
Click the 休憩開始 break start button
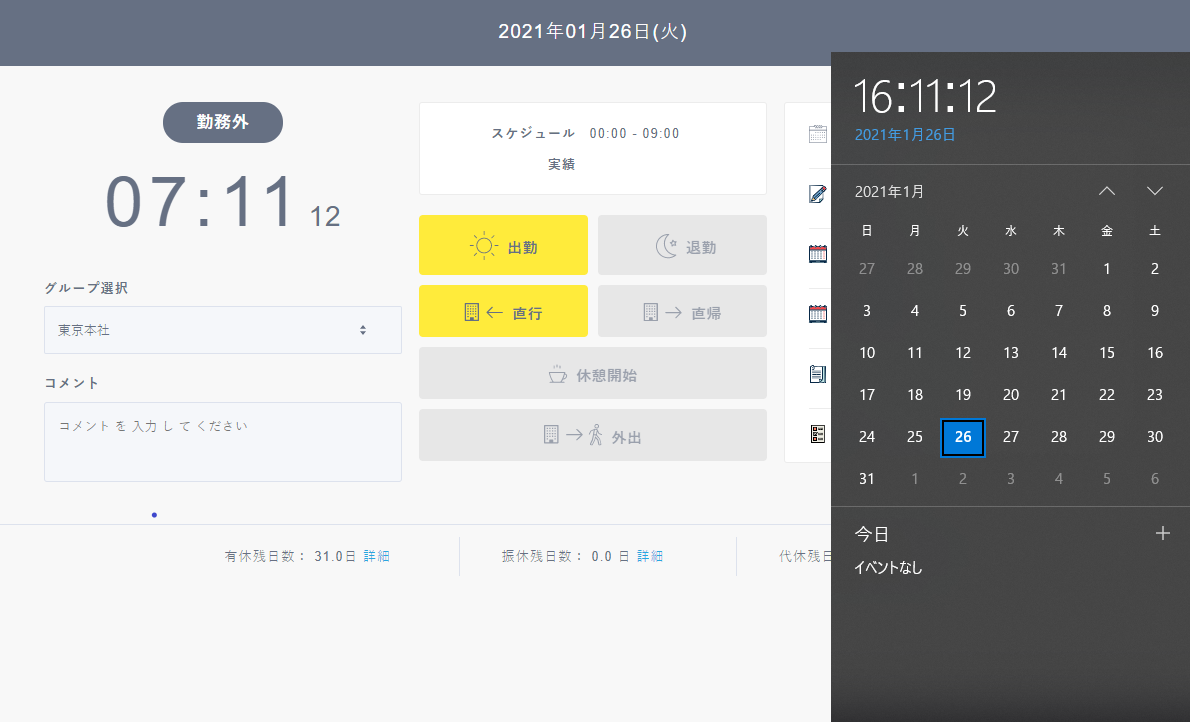(592, 374)
